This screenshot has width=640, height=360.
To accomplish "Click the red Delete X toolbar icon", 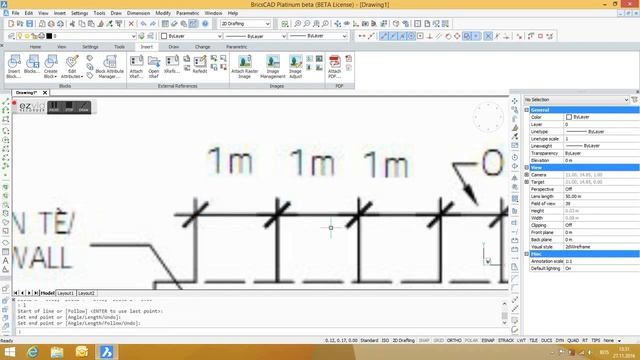I will point(131,24).
